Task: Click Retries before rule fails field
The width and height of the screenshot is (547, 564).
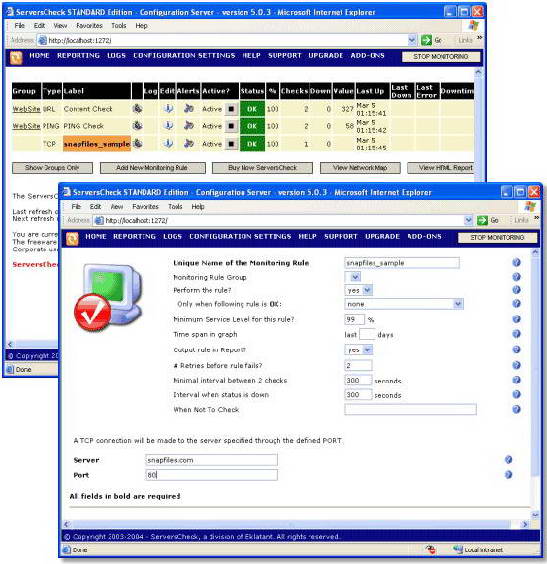Action: [358, 365]
